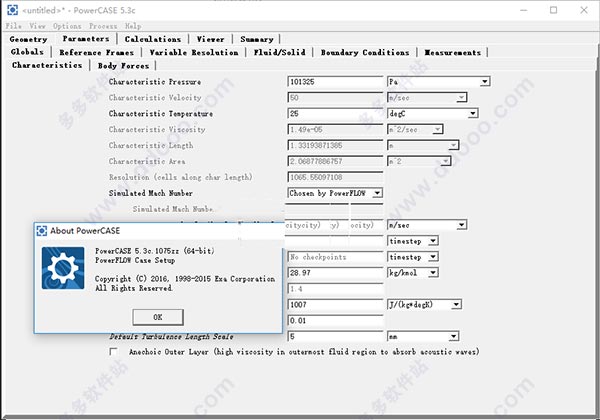Click OK in About PowerCASE dialog
The height and width of the screenshot is (420, 600).
(158, 317)
